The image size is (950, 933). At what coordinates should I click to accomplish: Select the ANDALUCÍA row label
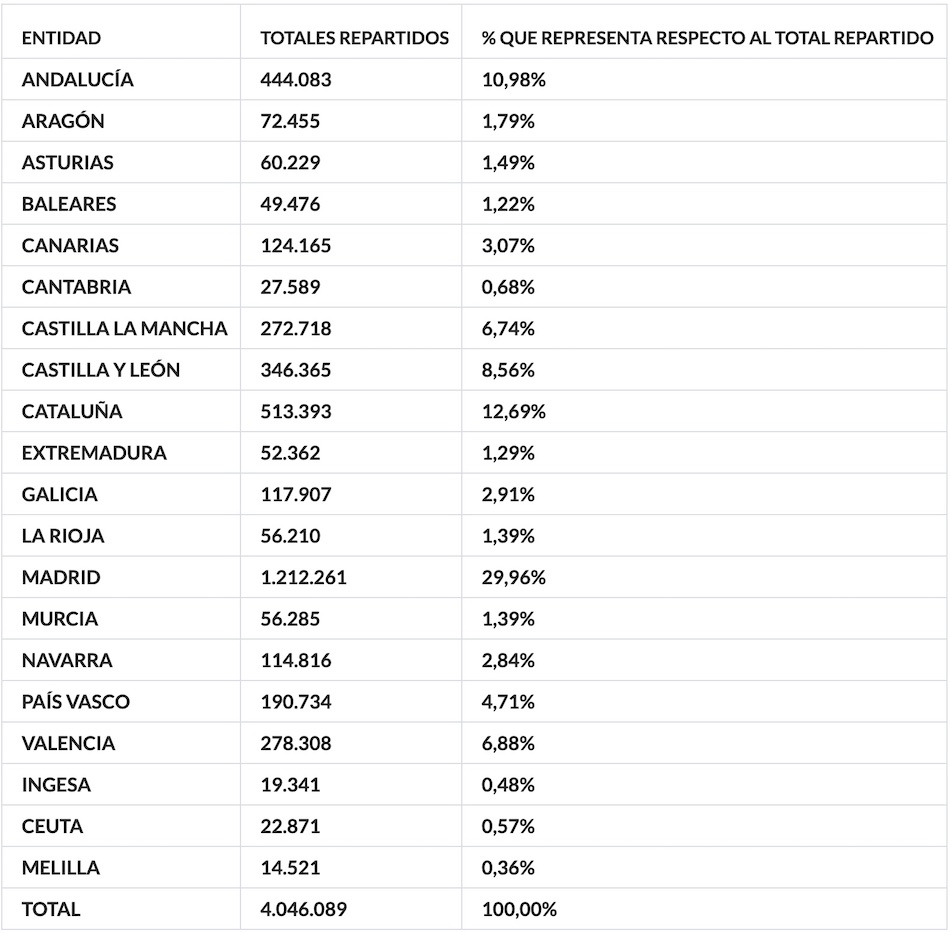[x=77, y=80]
